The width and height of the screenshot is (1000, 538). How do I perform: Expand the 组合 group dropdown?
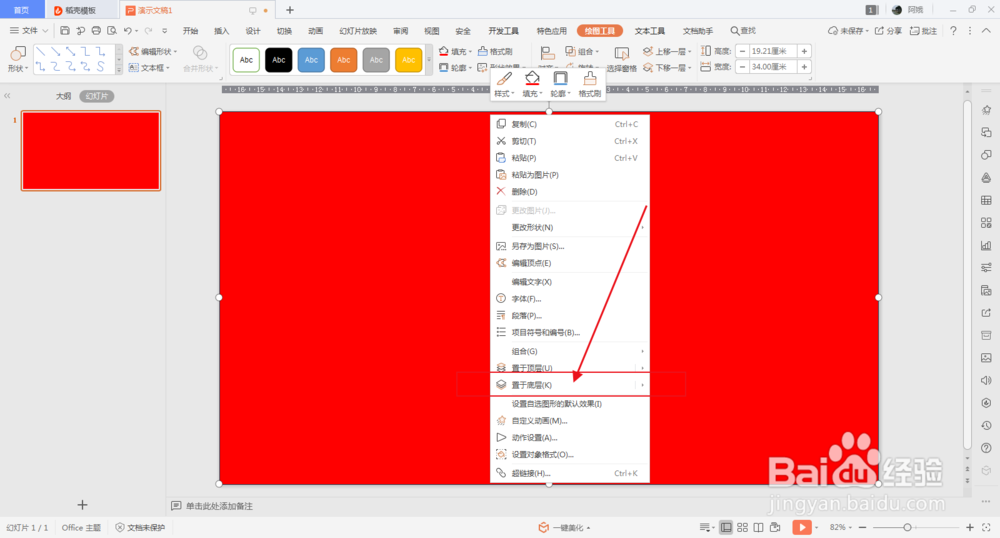point(597,52)
